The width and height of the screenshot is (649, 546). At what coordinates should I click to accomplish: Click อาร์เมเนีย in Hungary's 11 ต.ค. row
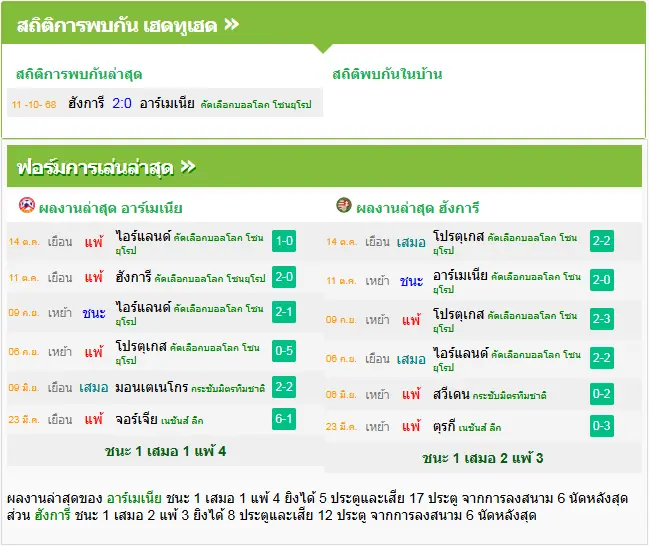click(x=460, y=276)
